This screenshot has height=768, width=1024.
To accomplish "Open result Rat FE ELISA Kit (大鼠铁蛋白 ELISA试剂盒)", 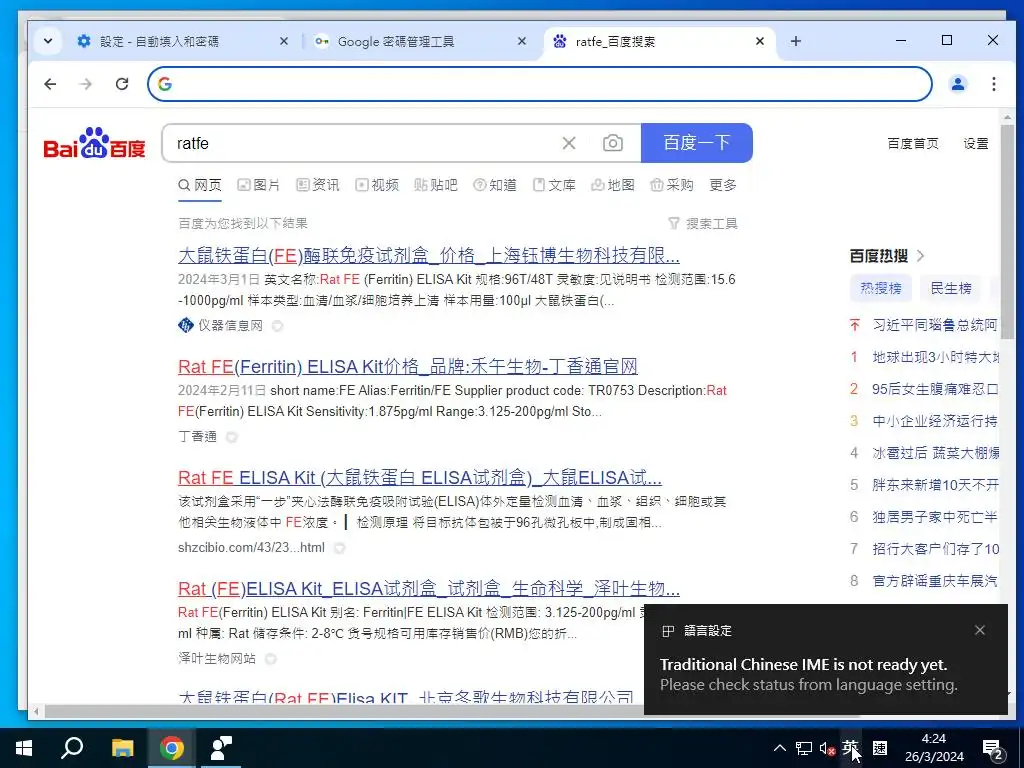I will click(x=419, y=477).
